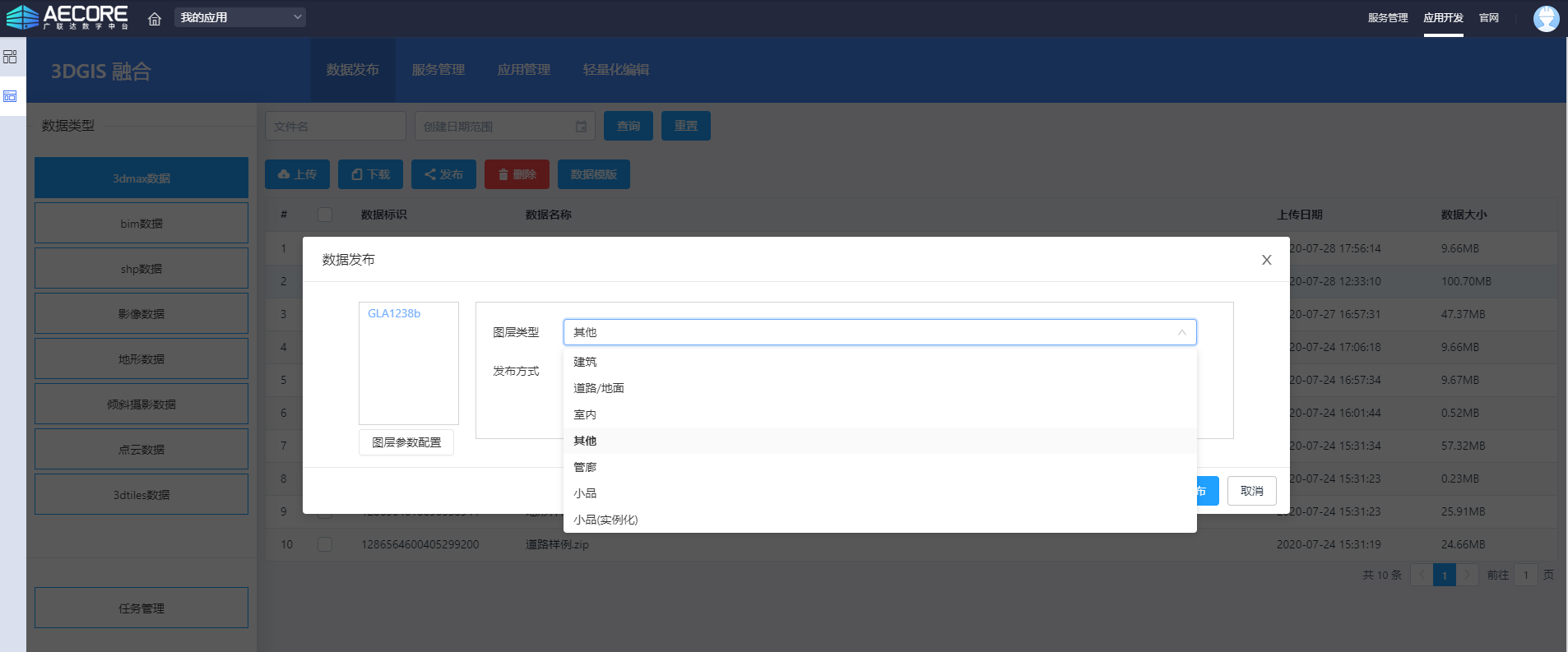The width and height of the screenshot is (1568, 652).
Task: Select 道路/地面 option in dropdown
Action: [598, 388]
